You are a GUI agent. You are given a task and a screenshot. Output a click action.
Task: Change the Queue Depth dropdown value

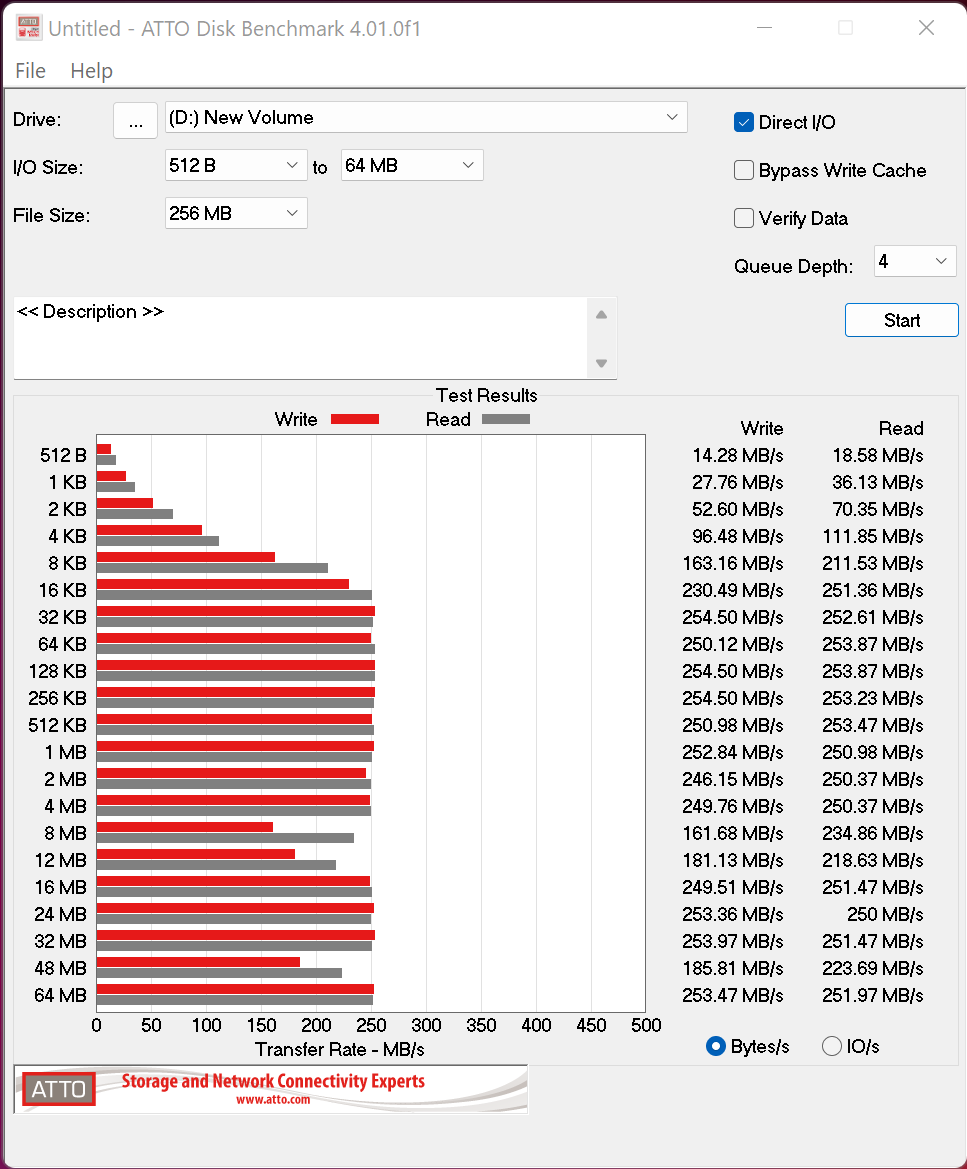915,262
